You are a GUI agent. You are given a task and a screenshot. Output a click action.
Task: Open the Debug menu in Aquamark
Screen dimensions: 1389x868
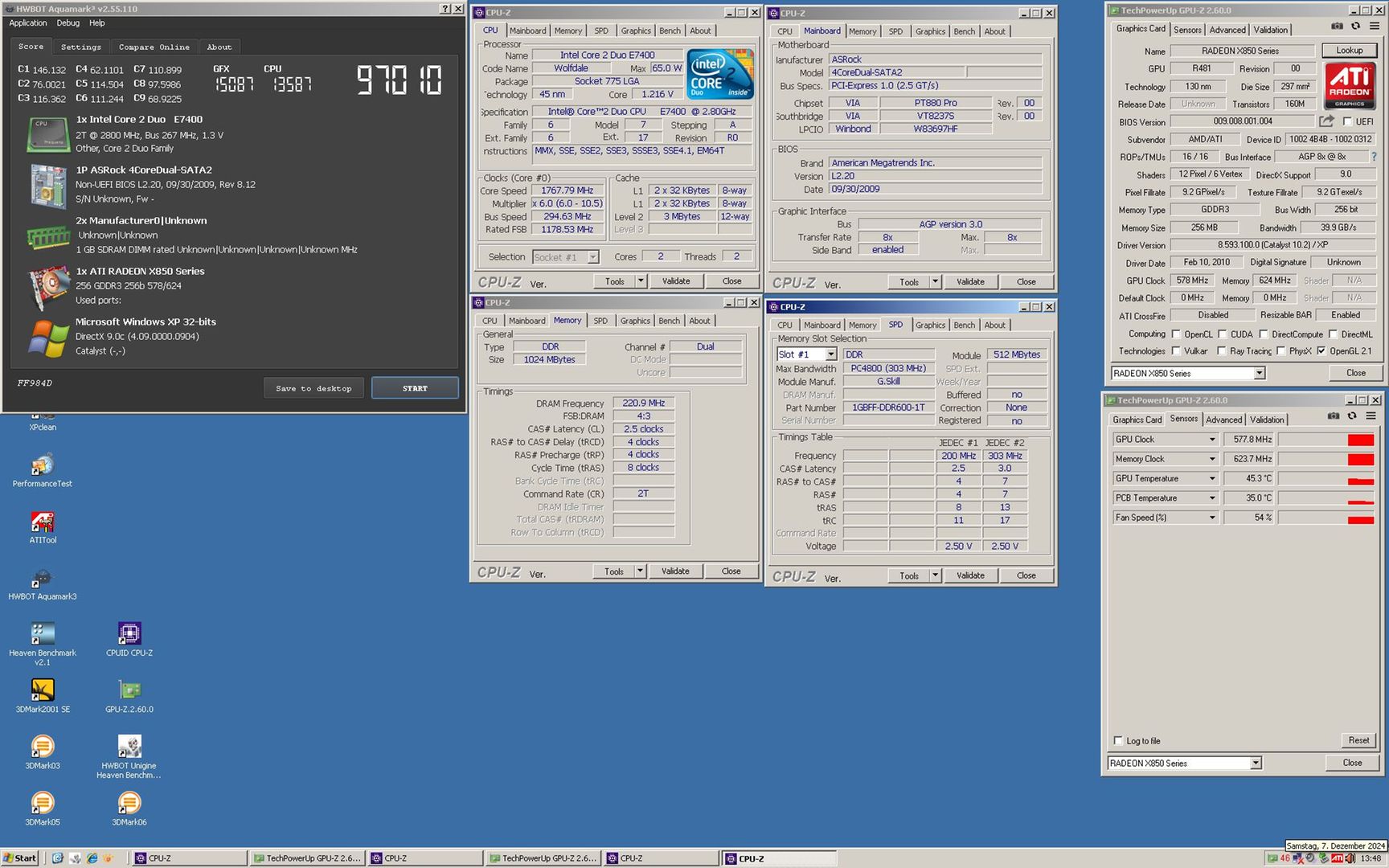coord(68,23)
